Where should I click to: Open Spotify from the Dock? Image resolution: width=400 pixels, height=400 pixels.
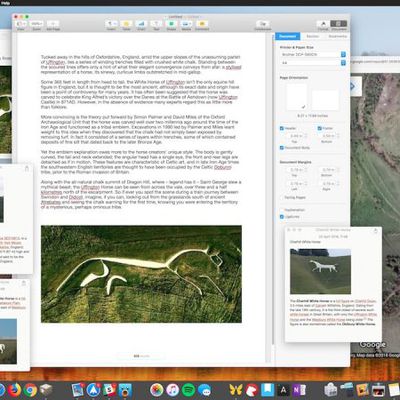189,389
